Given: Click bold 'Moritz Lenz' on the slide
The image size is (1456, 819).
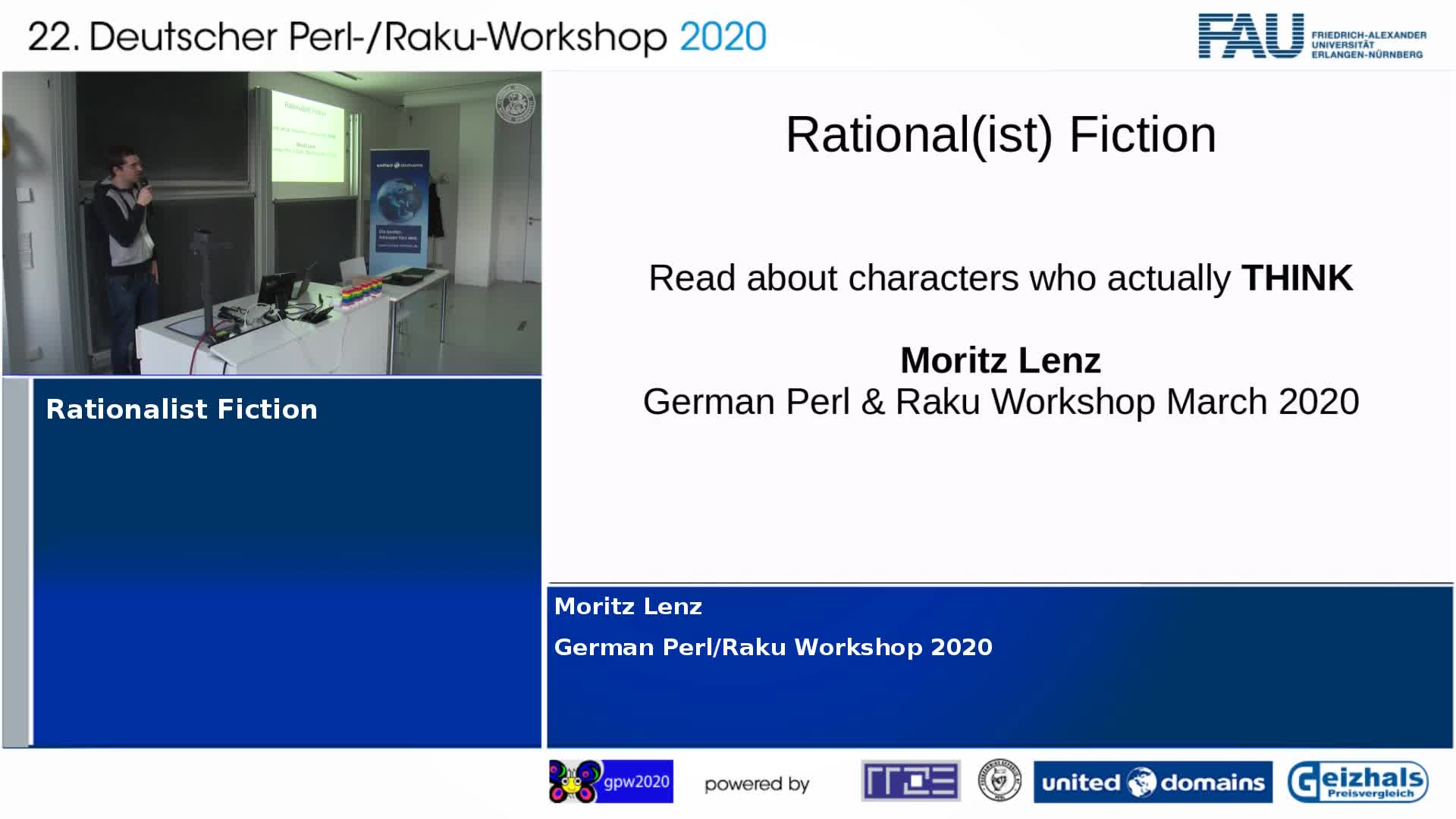Looking at the screenshot, I should point(1000,360).
